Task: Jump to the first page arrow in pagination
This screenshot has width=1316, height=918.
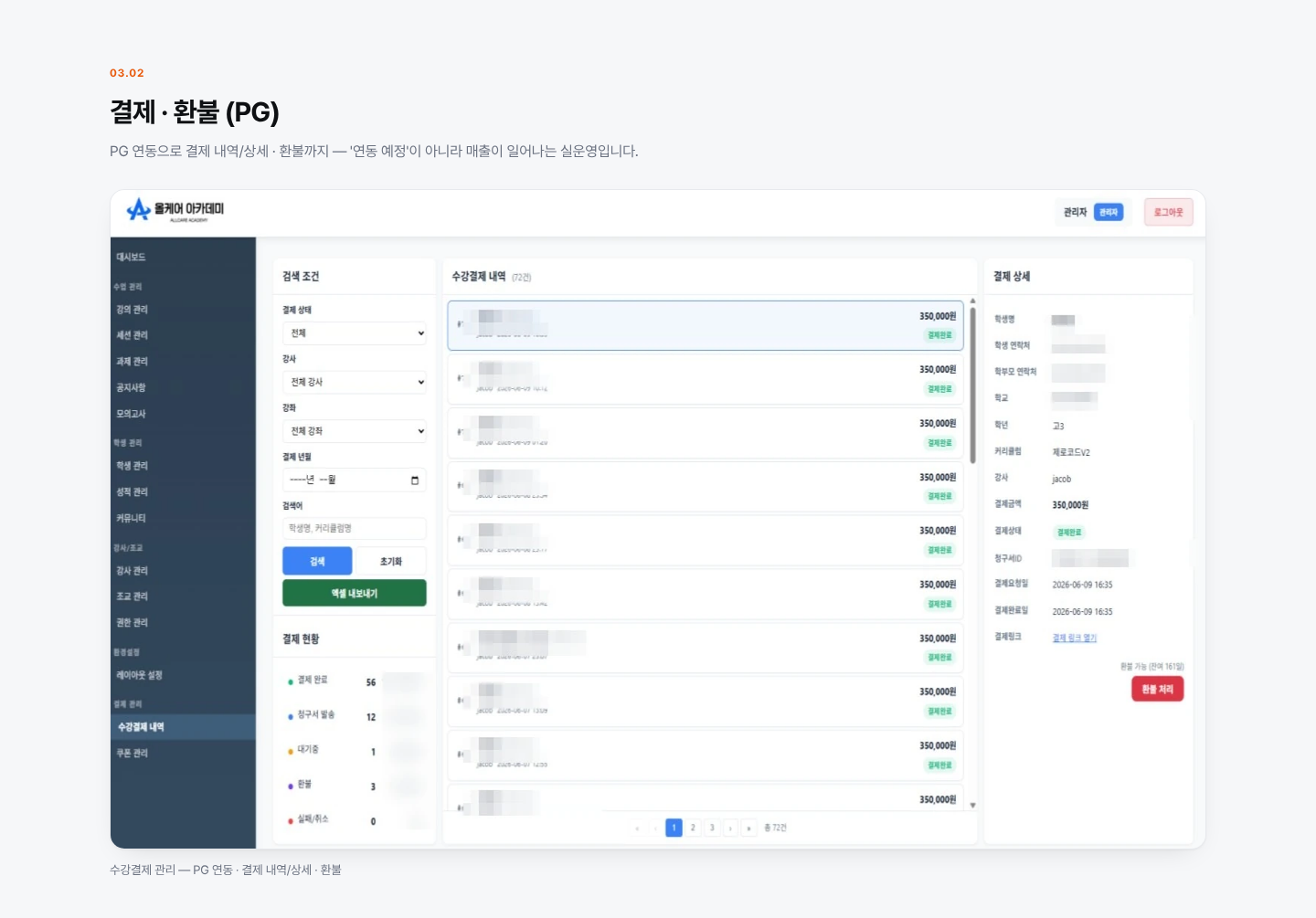Action: [x=637, y=828]
